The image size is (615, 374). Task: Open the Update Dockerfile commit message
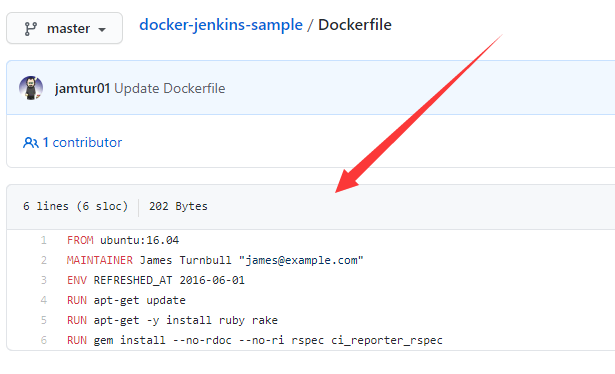click(x=170, y=88)
